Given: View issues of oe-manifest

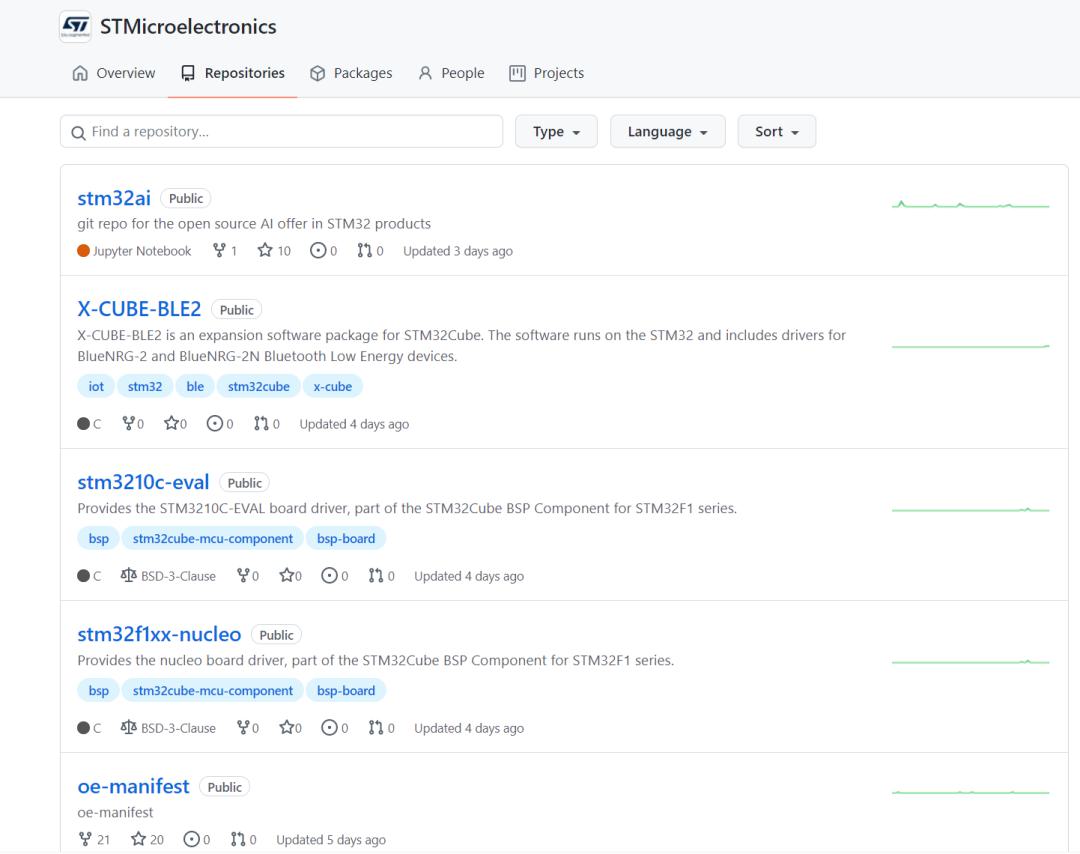Looking at the screenshot, I should pos(196,840).
